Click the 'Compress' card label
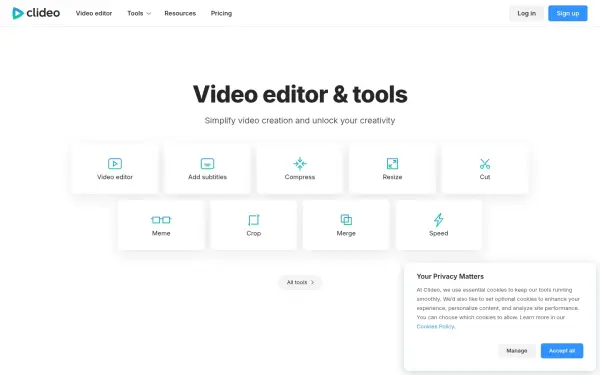 300,177
